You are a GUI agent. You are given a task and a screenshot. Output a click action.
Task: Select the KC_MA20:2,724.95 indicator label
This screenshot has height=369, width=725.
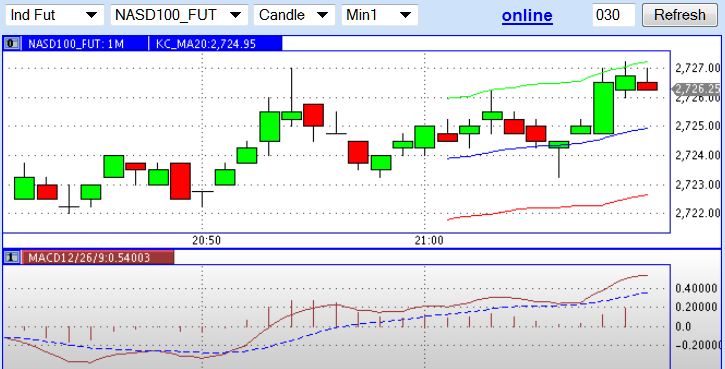pos(206,44)
